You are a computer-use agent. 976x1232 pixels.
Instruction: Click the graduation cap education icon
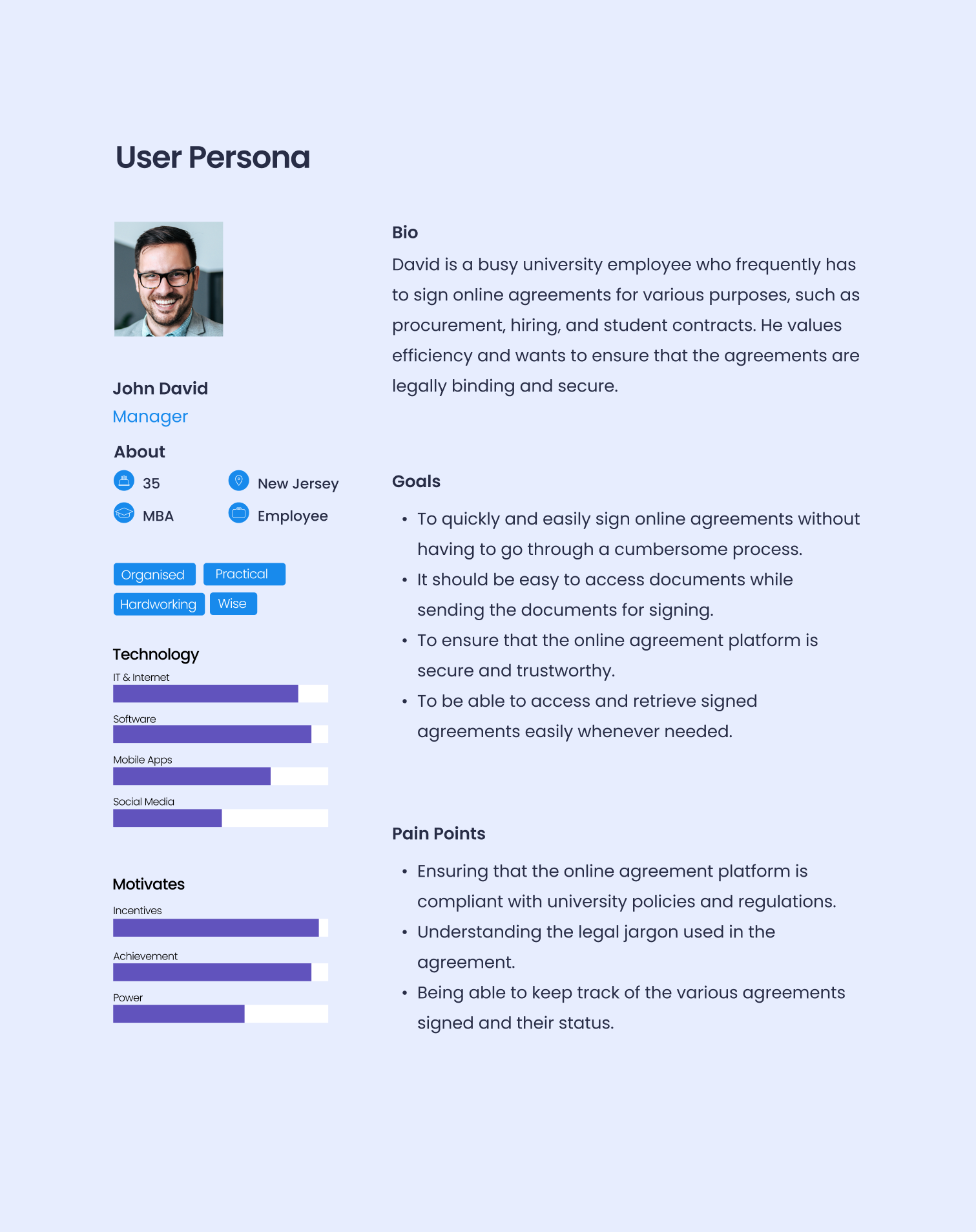(124, 513)
